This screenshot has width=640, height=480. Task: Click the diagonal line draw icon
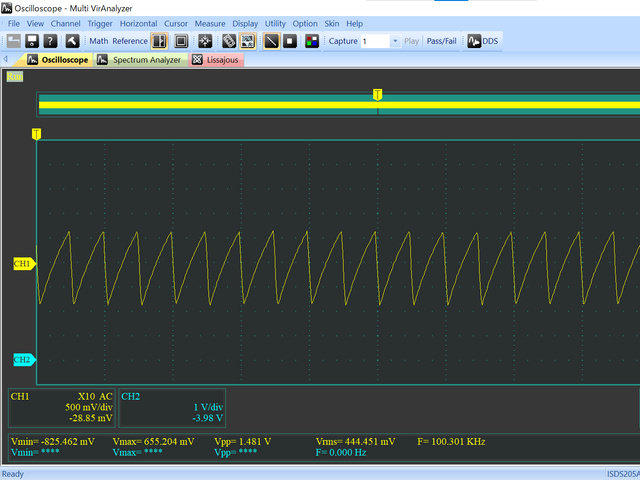pos(271,41)
